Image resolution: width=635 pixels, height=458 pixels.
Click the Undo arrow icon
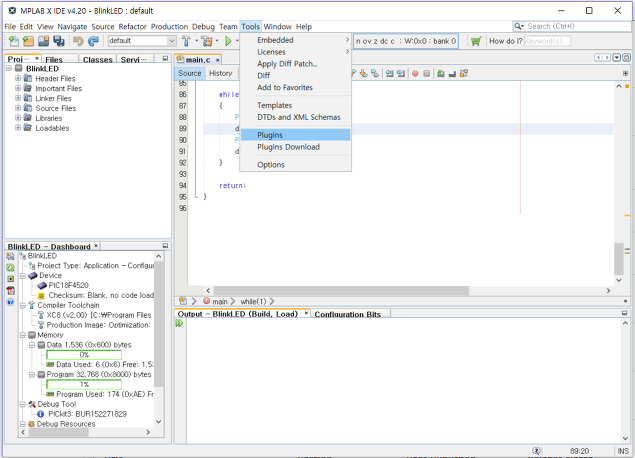click(x=78, y=41)
